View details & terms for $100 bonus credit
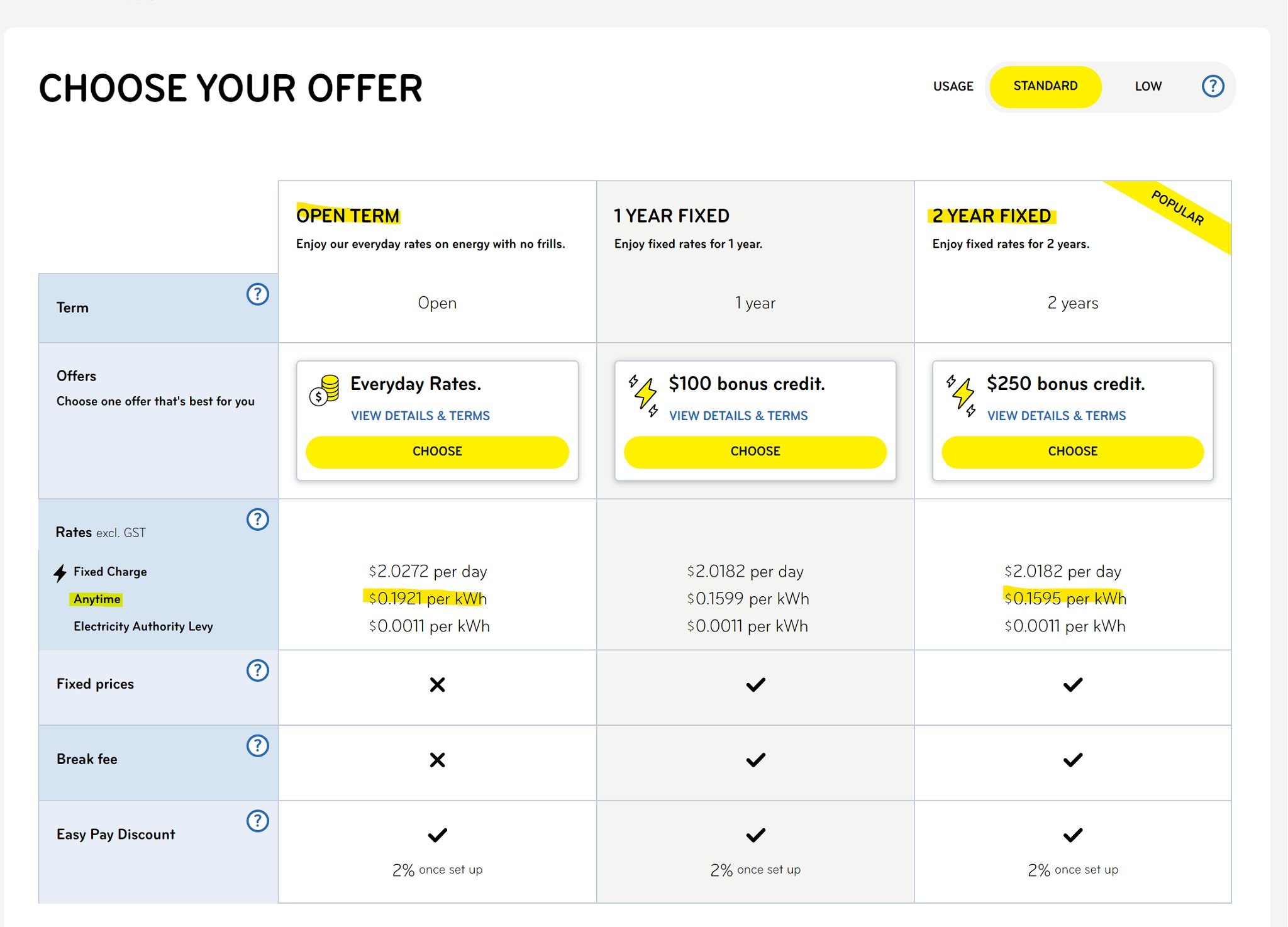1288x927 pixels. coord(738,416)
